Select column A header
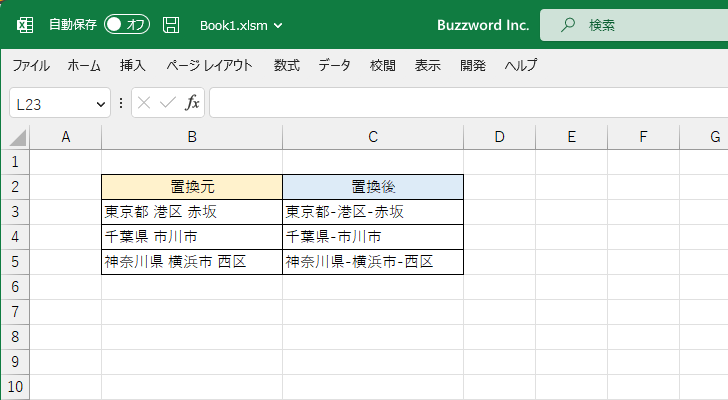This screenshot has height=400, width=728. coord(65,137)
